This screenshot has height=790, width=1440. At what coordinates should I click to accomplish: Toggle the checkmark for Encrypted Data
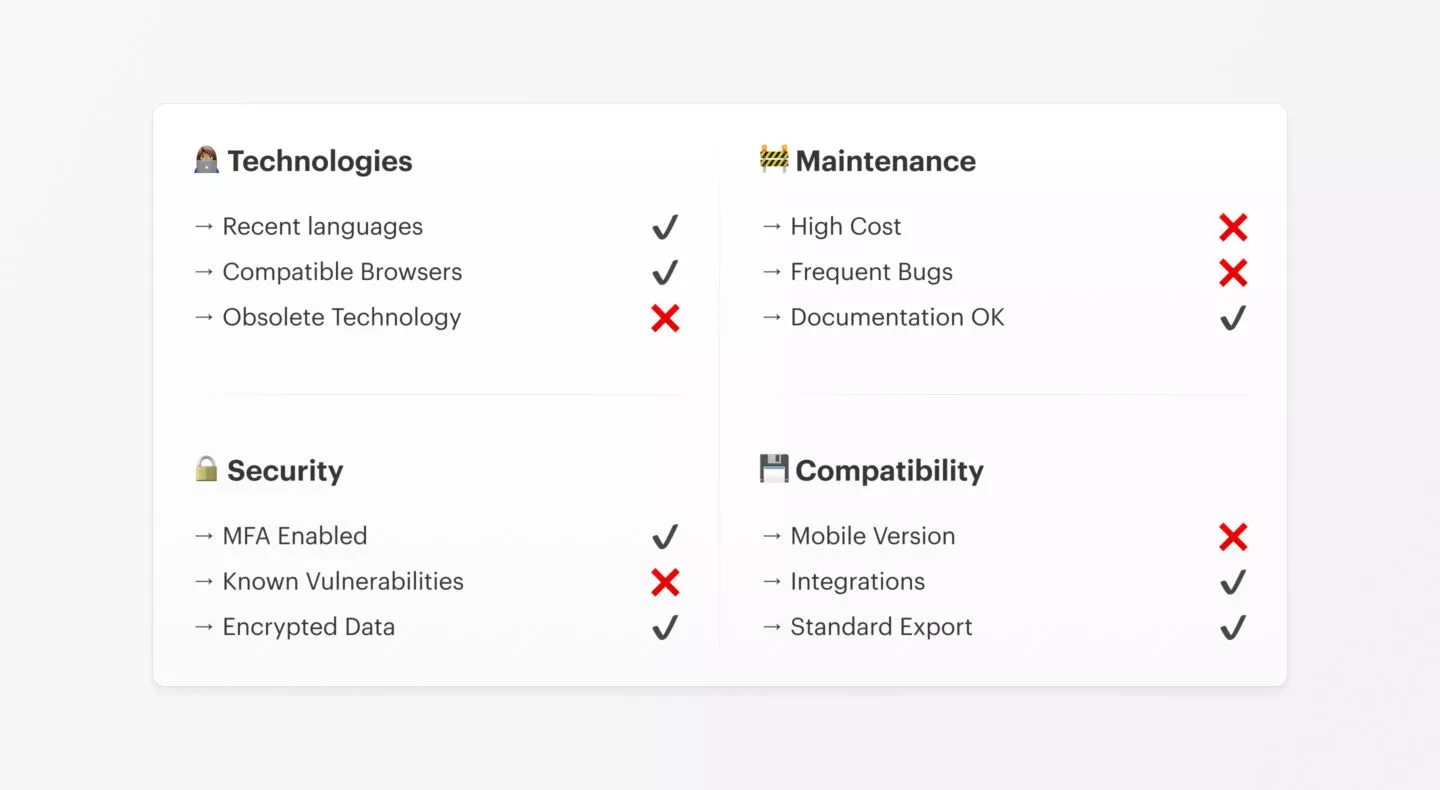(x=665, y=627)
